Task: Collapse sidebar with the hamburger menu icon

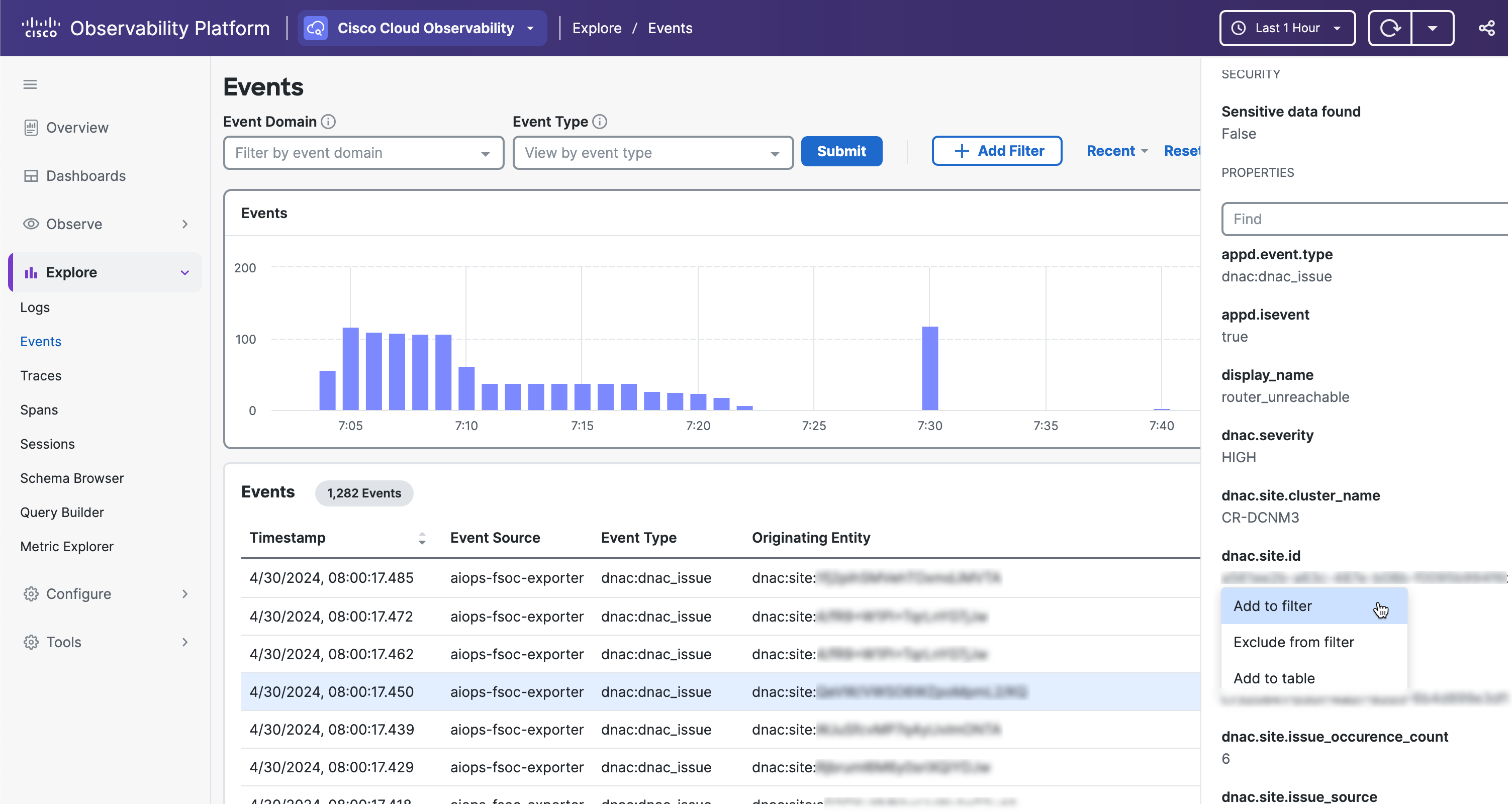Action: click(30, 84)
